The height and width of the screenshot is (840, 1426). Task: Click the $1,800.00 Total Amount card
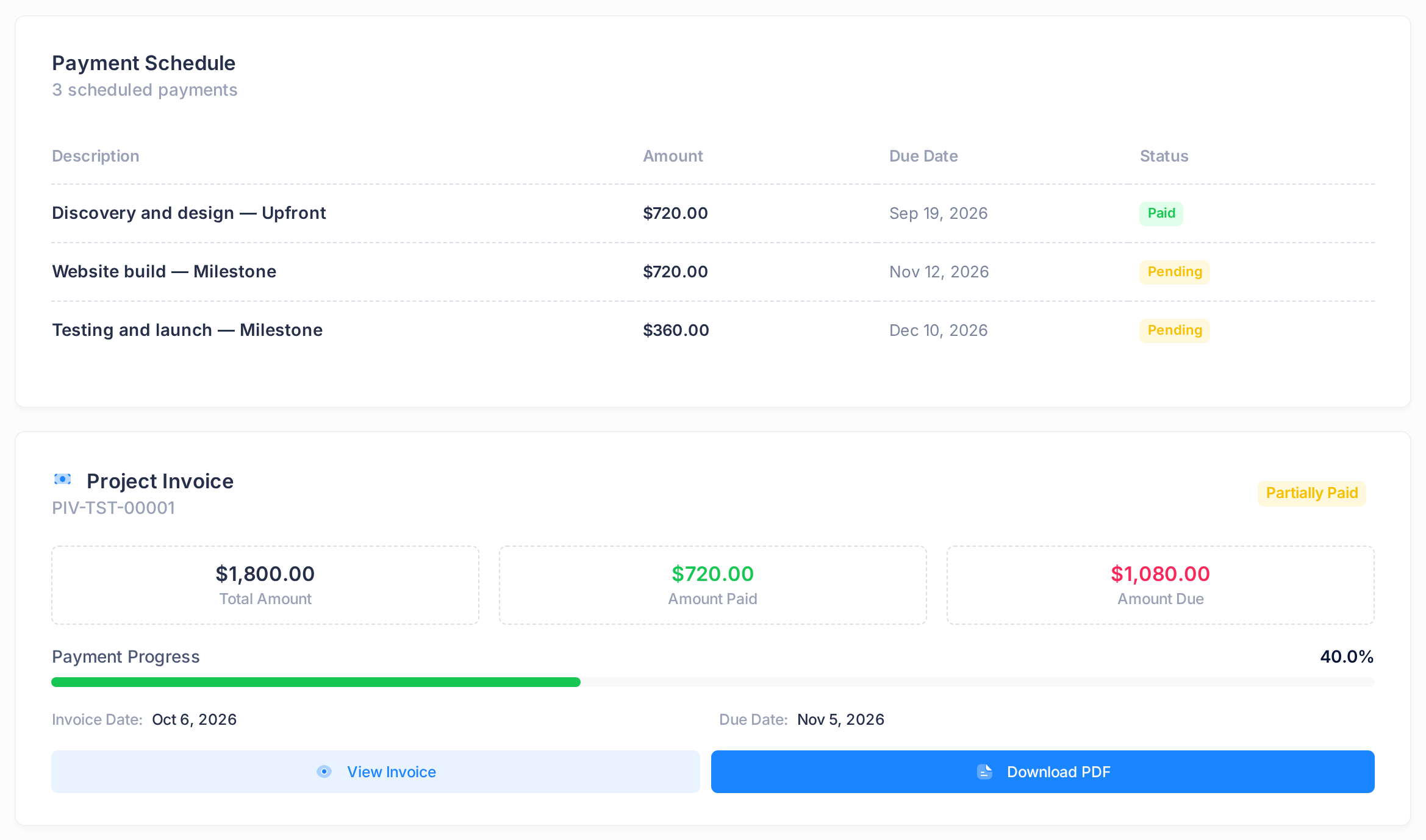265,585
